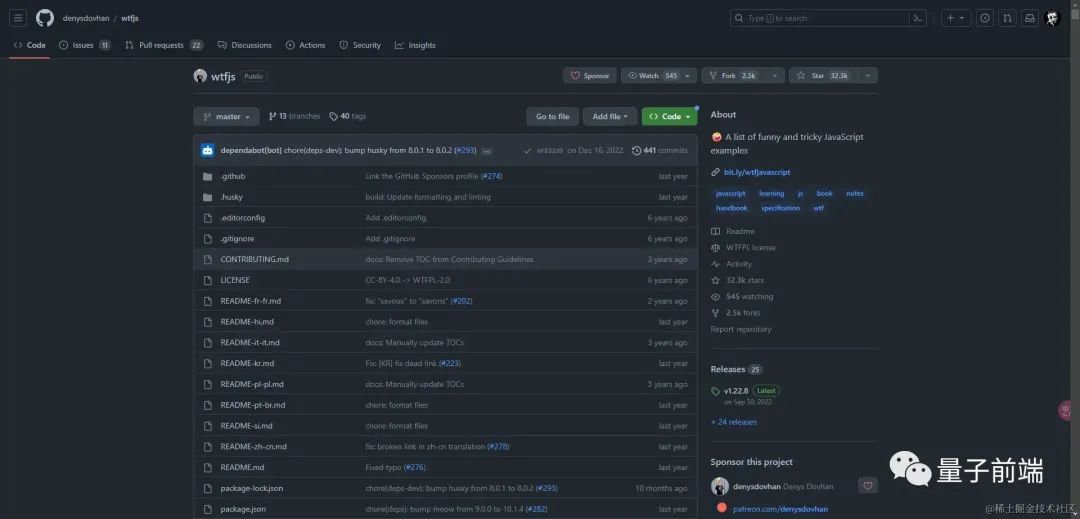Viewport: 1080px width, 519px height.
Task: Open pull requests icon in top header
Action: [1007, 19]
